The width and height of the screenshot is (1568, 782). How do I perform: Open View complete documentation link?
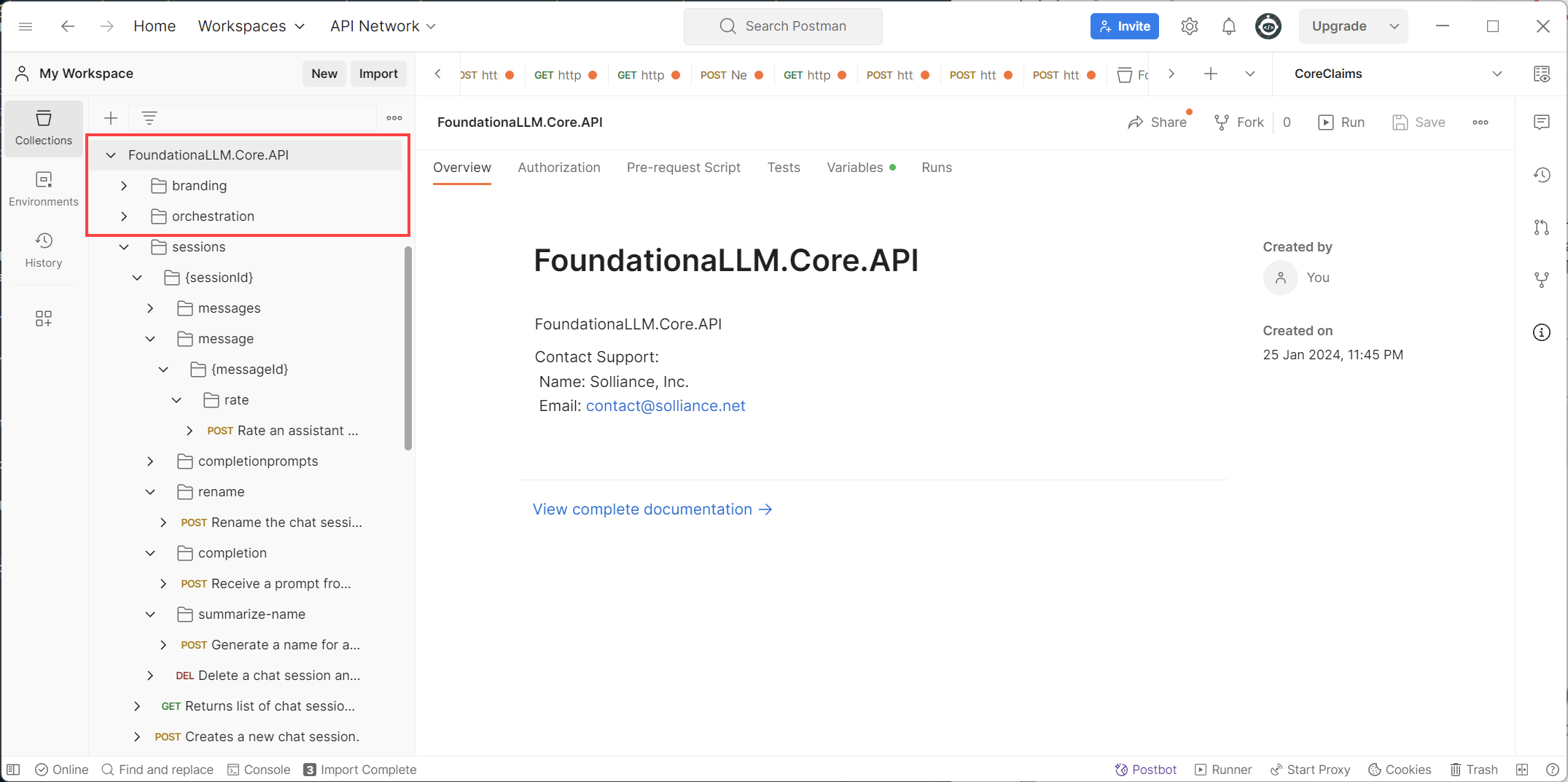point(652,509)
